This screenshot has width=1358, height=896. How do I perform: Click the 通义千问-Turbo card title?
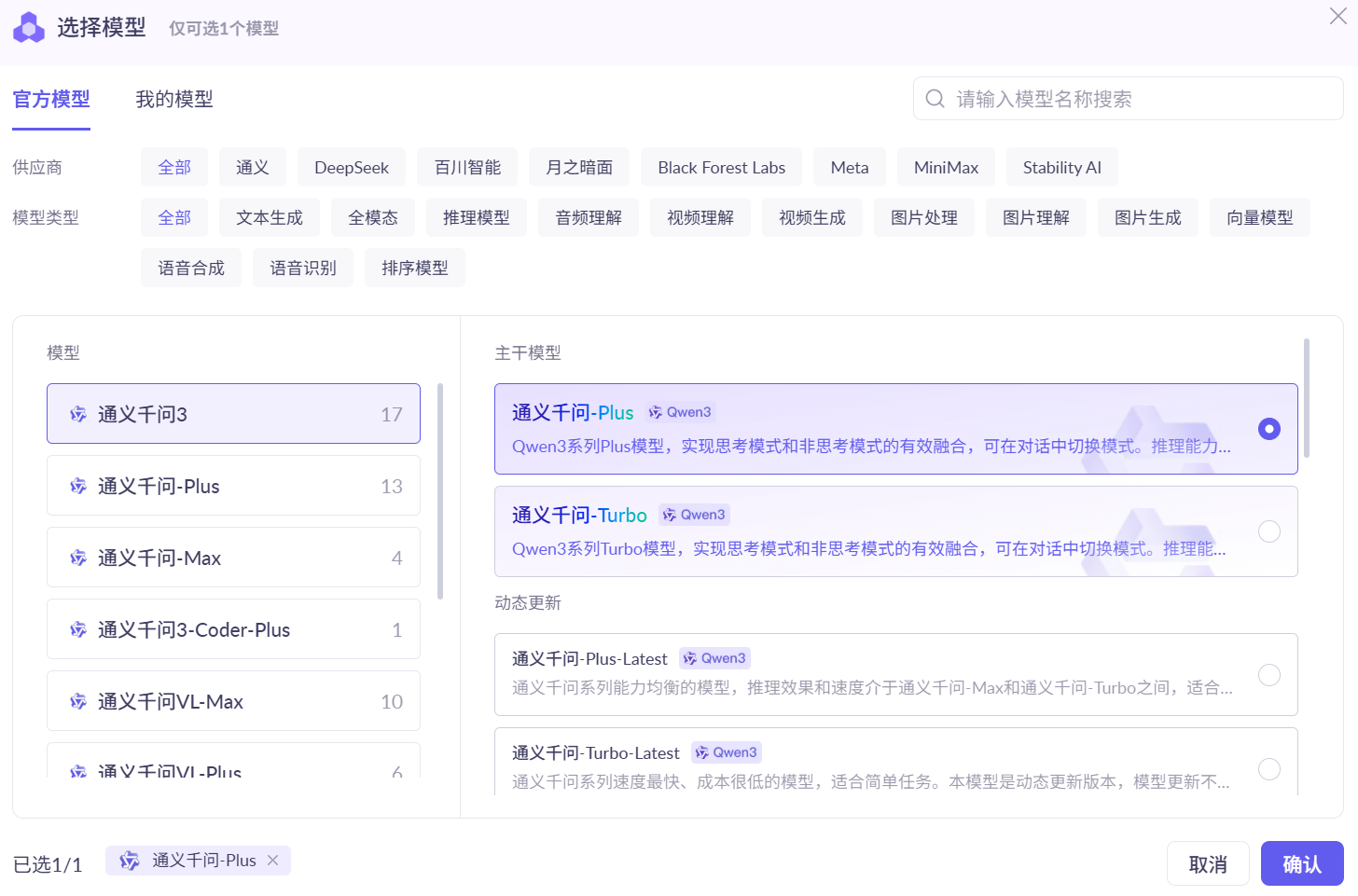coord(579,516)
